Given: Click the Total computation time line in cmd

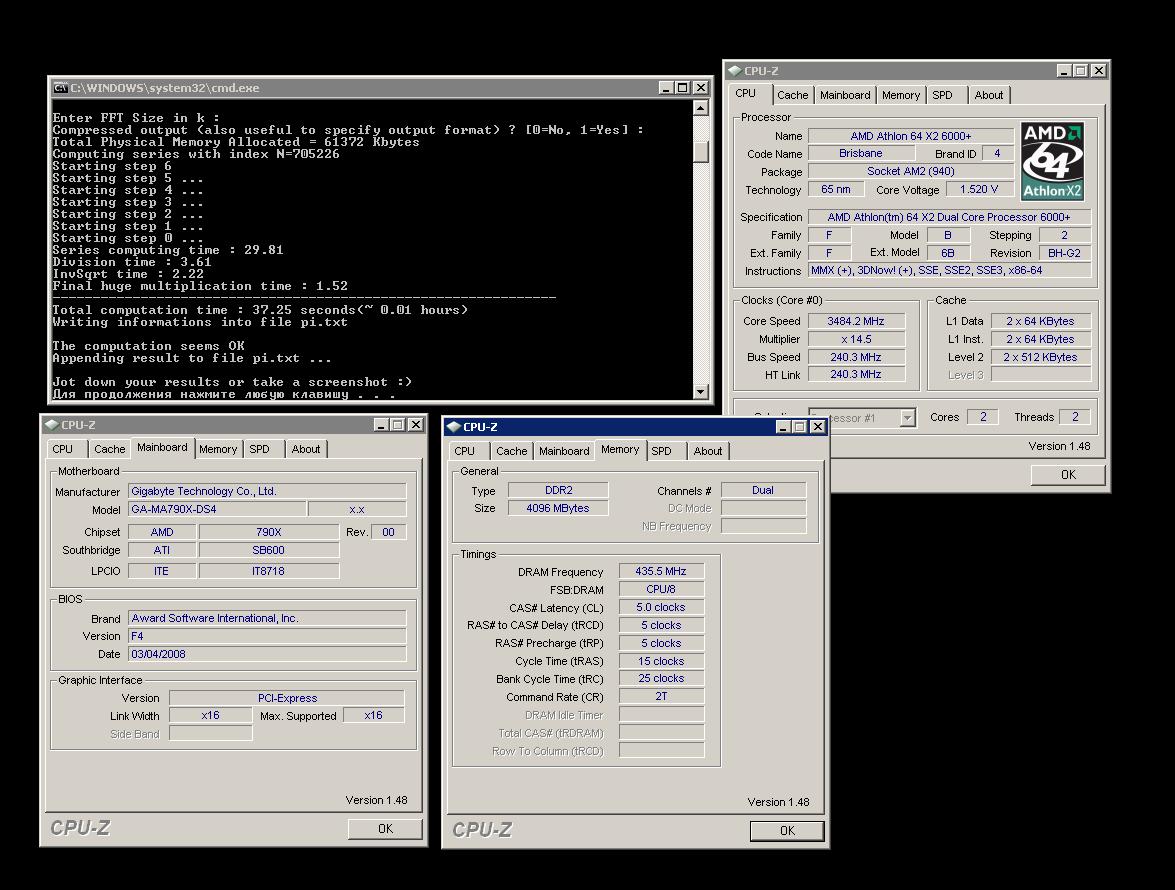Looking at the screenshot, I should pos(260,310).
